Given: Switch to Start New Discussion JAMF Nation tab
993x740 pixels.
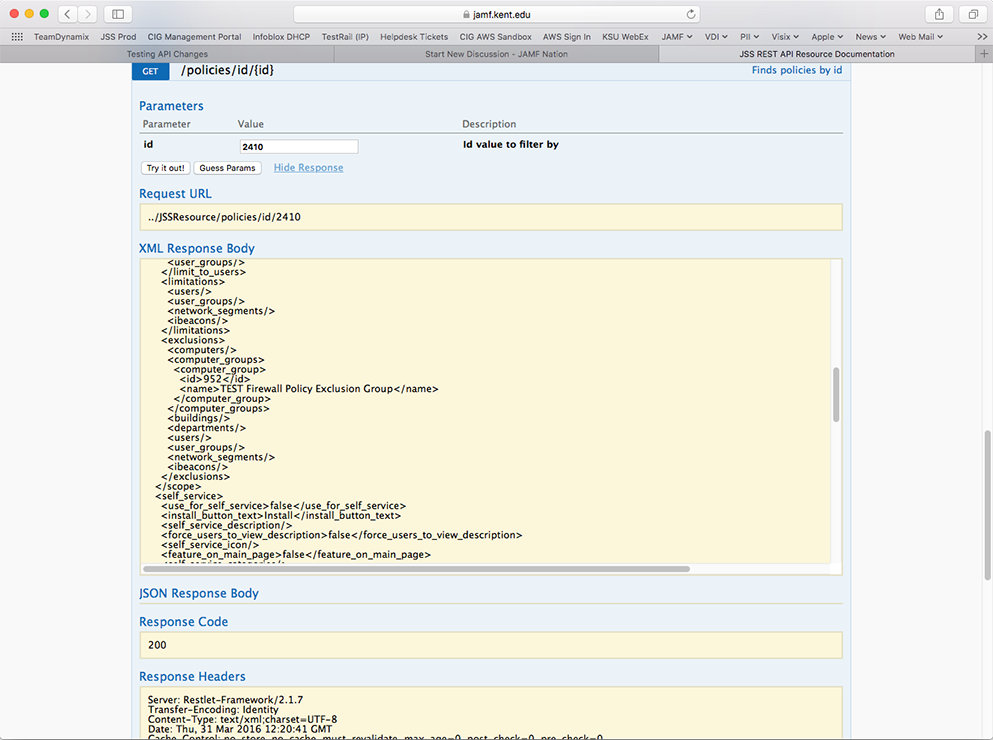Looking at the screenshot, I should click(x=496, y=54).
